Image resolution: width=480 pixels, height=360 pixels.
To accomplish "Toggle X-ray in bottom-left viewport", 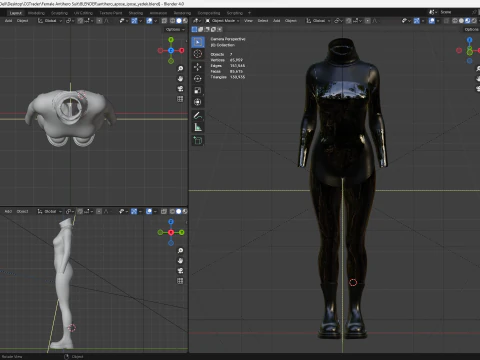I will pos(164,211).
